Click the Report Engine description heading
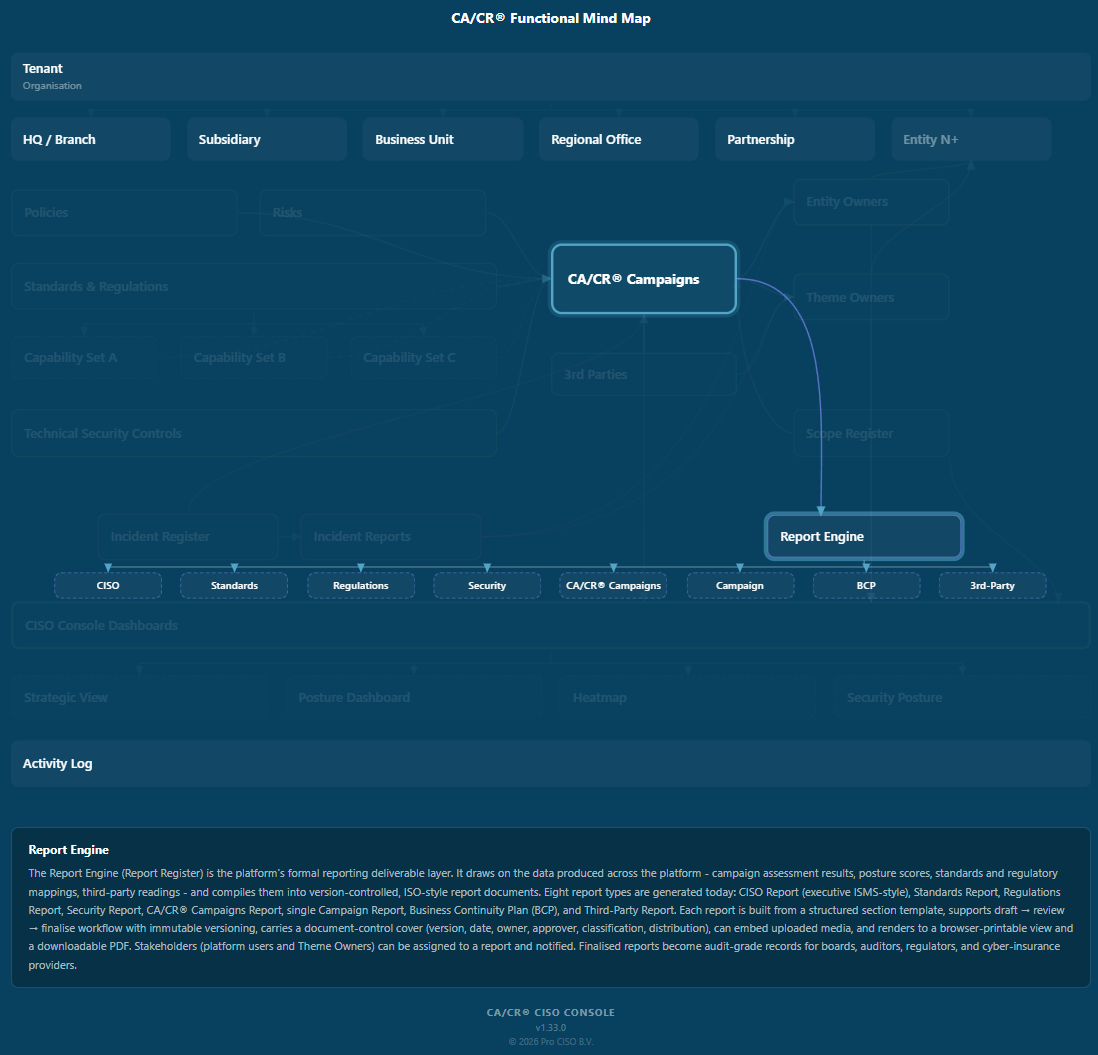Viewport: 1098px width, 1055px height. click(x=69, y=850)
